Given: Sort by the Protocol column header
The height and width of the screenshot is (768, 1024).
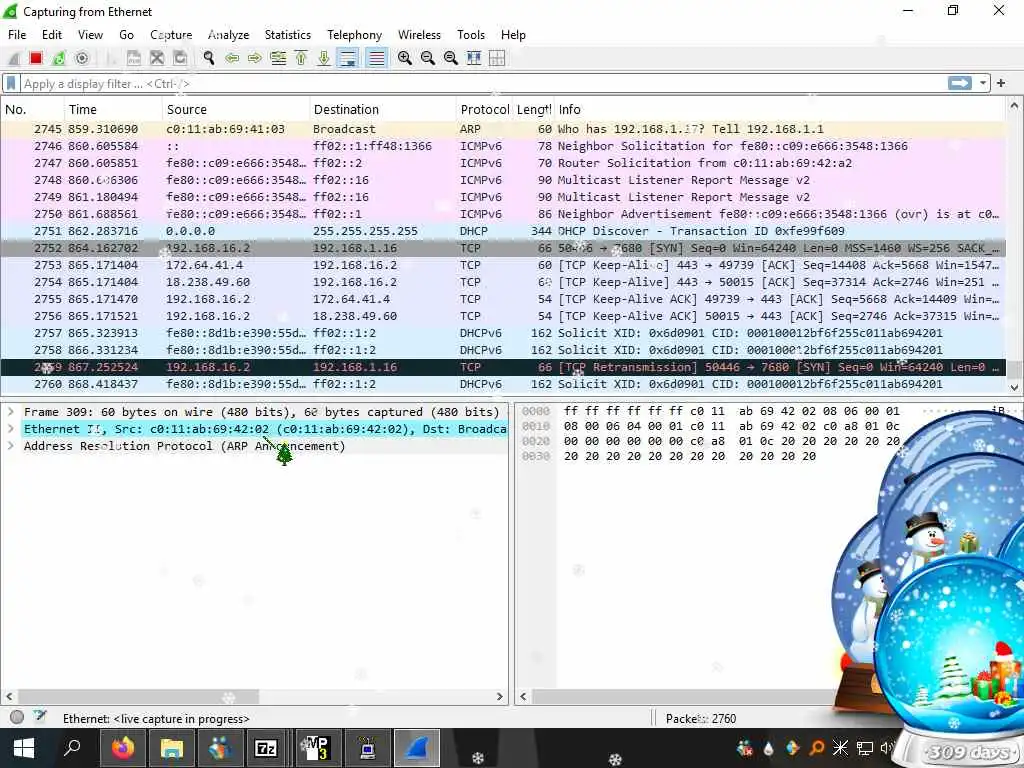Looking at the screenshot, I should [x=485, y=109].
